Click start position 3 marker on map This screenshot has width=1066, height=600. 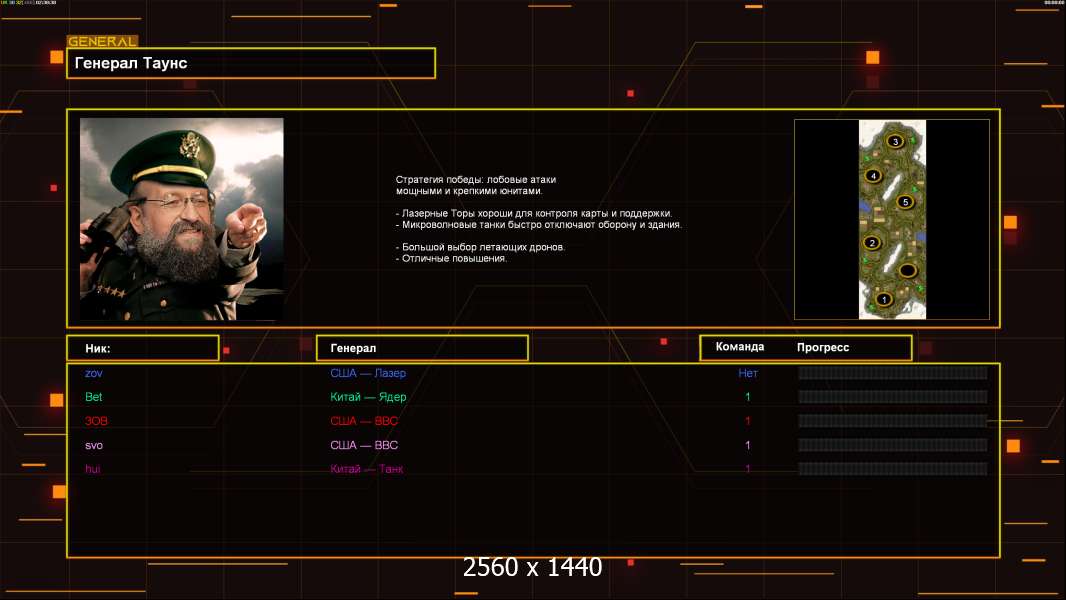[x=895, y=142]
